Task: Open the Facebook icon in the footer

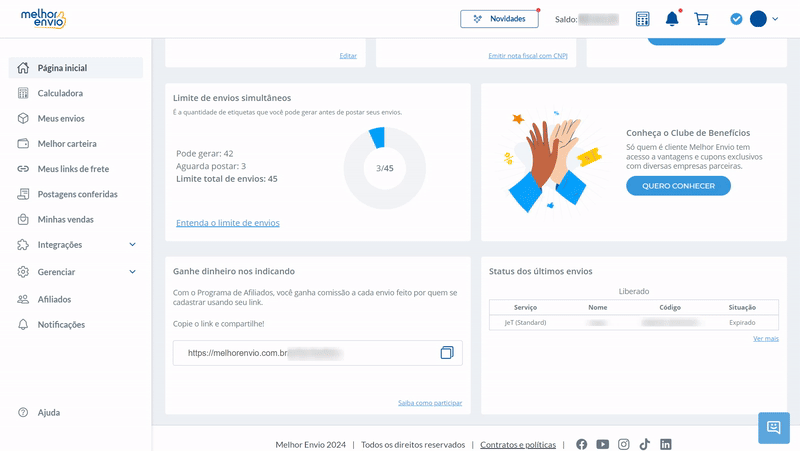Action: pyautogui.click(x=582, y=444)
